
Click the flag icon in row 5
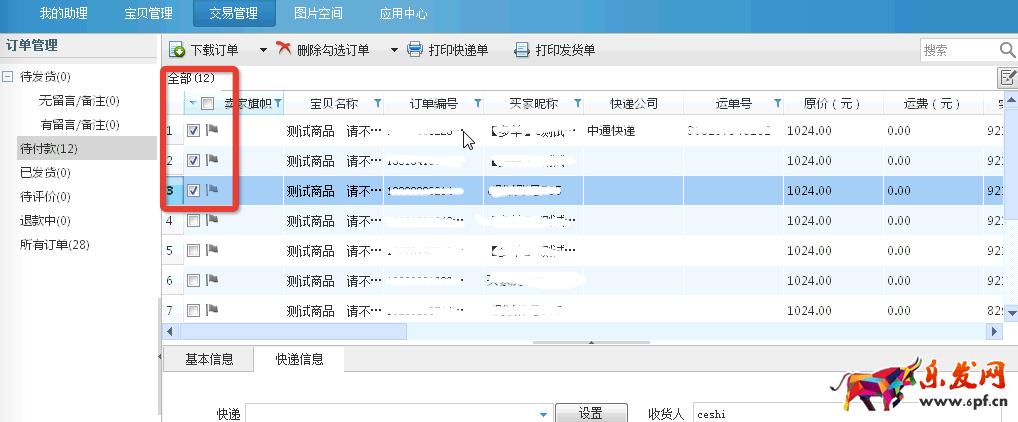click(x=212, y=250)
